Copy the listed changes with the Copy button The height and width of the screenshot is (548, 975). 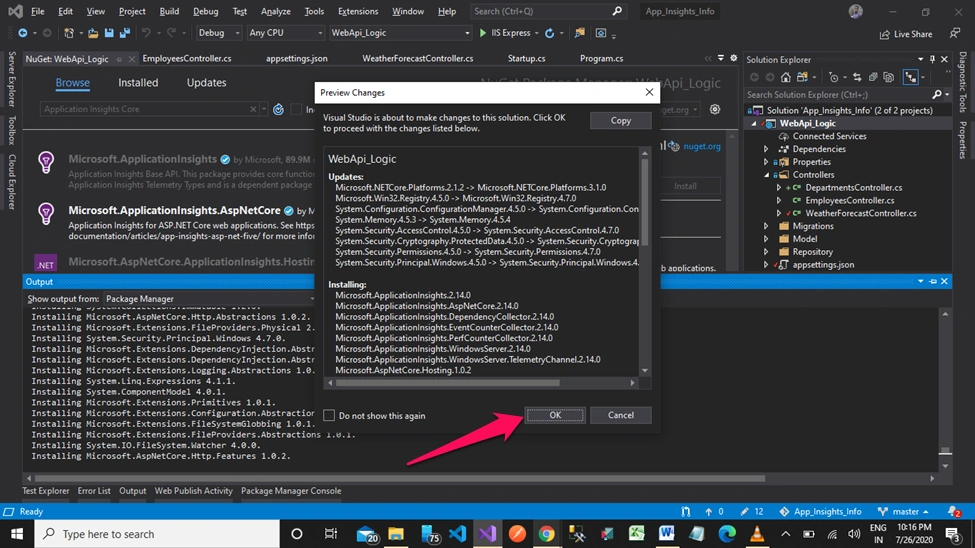[x=621, y=121]
